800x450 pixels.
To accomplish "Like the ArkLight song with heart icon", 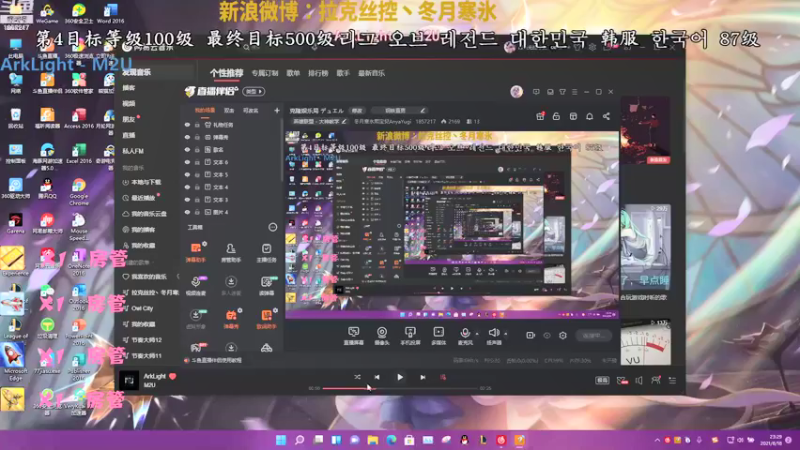I will pyautogui.click(x=172, y=376).
